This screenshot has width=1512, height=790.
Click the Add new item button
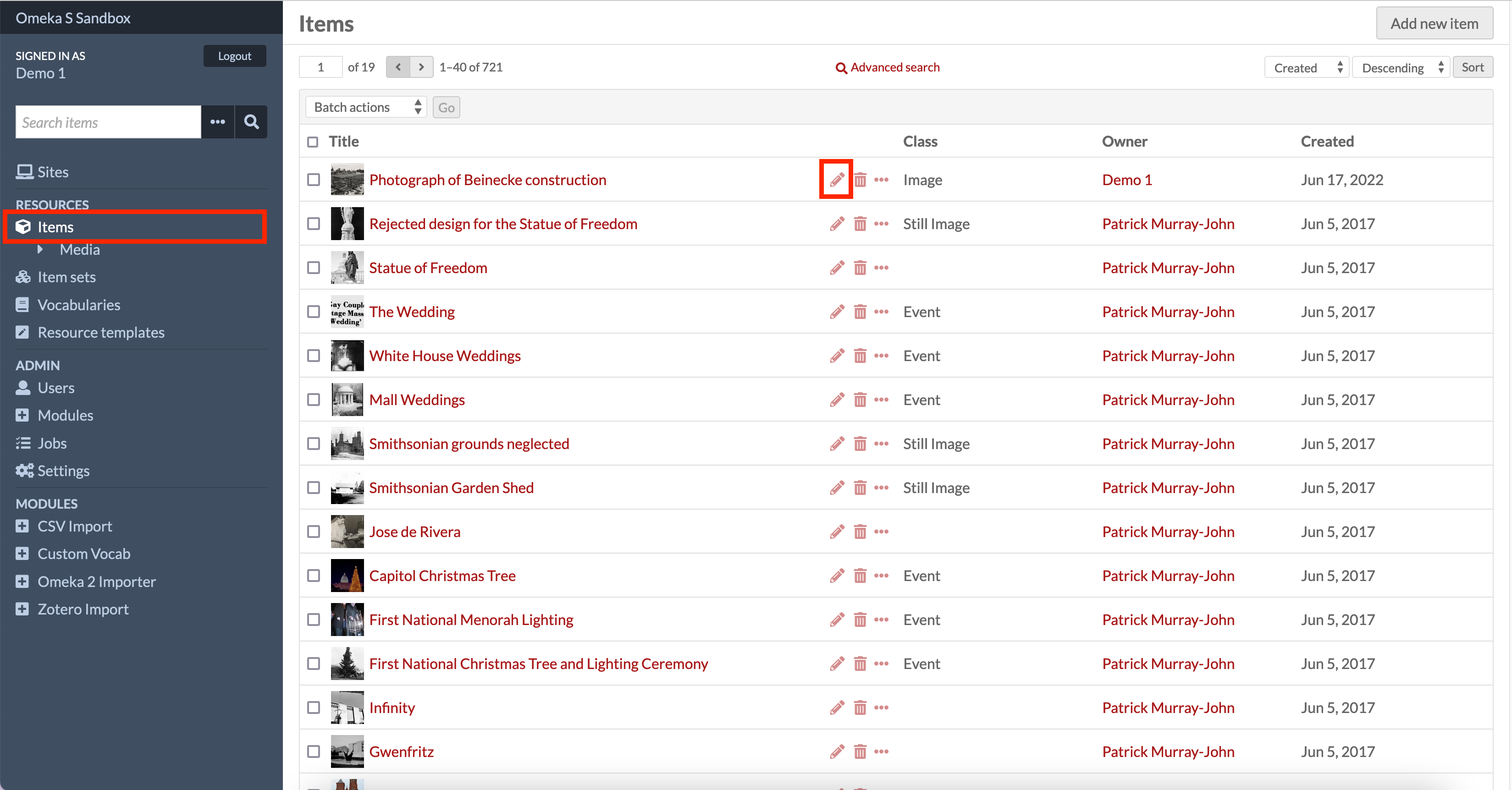pos(1434,23)
